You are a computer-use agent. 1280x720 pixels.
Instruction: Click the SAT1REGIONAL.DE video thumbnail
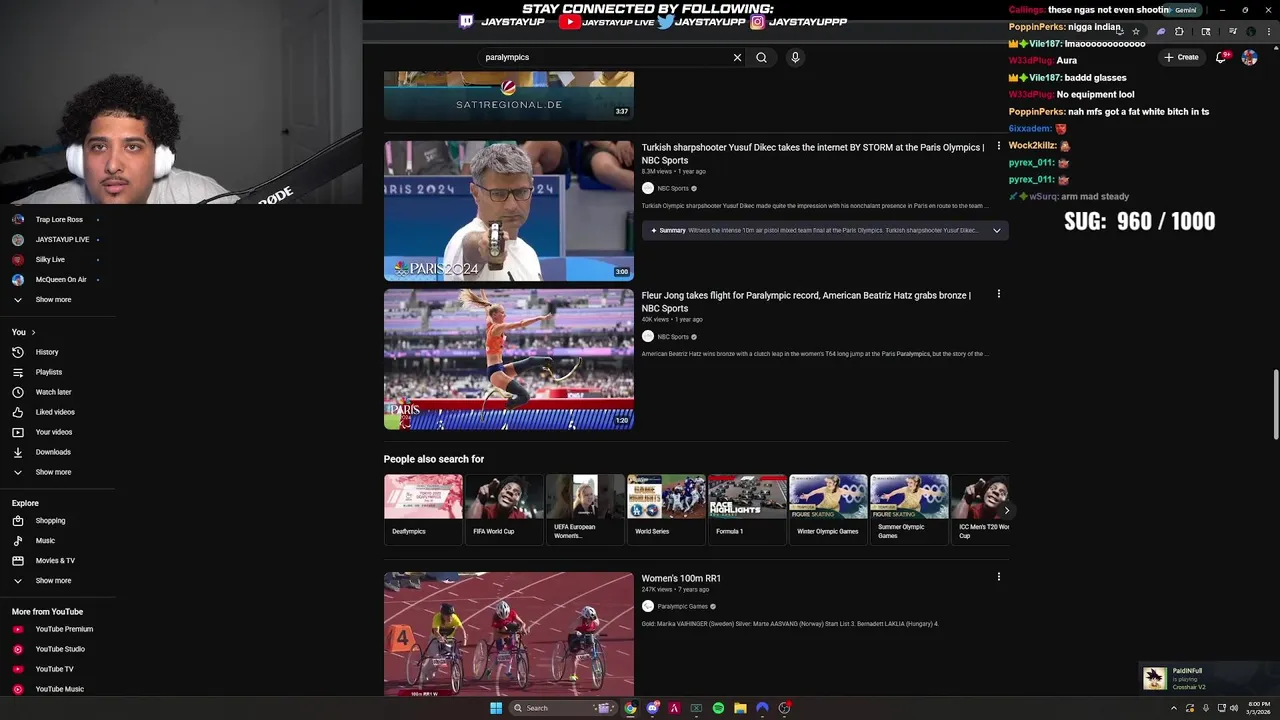pos(509,95)
